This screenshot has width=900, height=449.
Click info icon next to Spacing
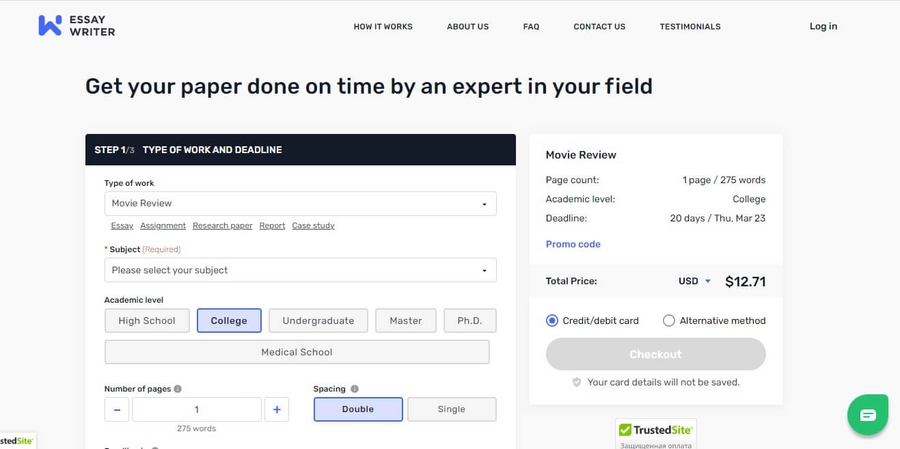[x=354, y=389]
